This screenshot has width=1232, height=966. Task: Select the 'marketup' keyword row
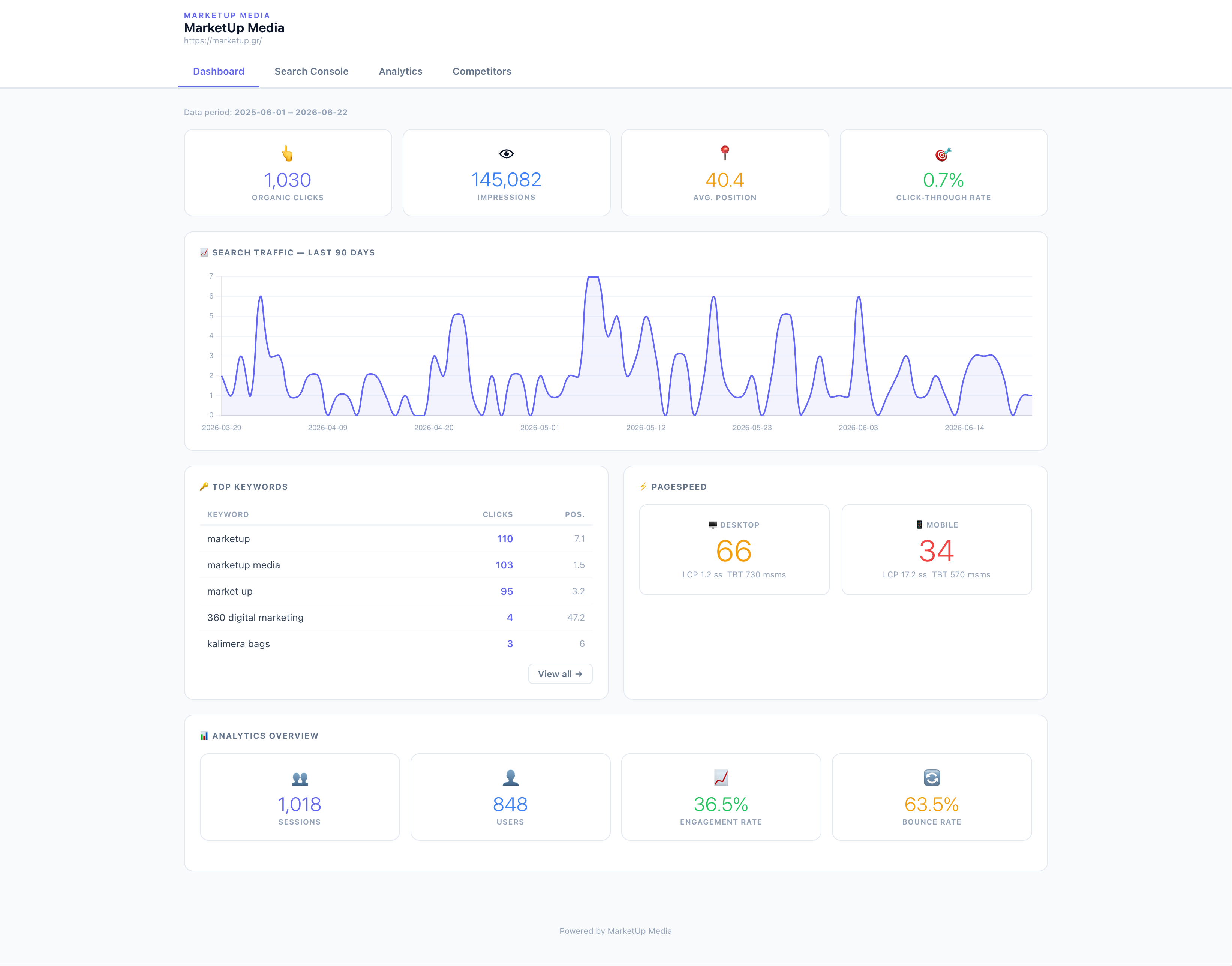pyautogui.click(x=396, y=539)
